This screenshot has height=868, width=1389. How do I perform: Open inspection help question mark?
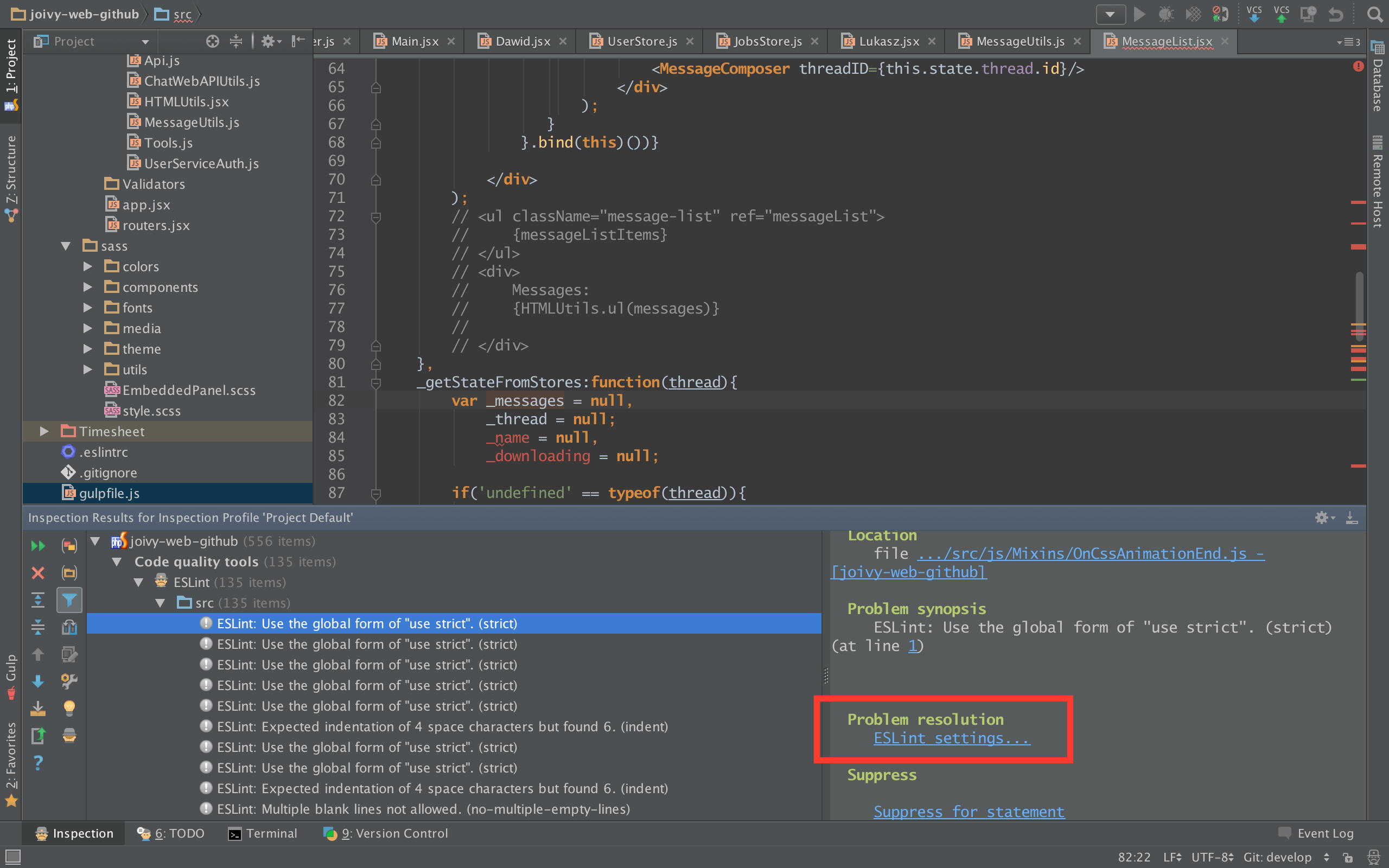pyautogui.click(x=38, y=762)
